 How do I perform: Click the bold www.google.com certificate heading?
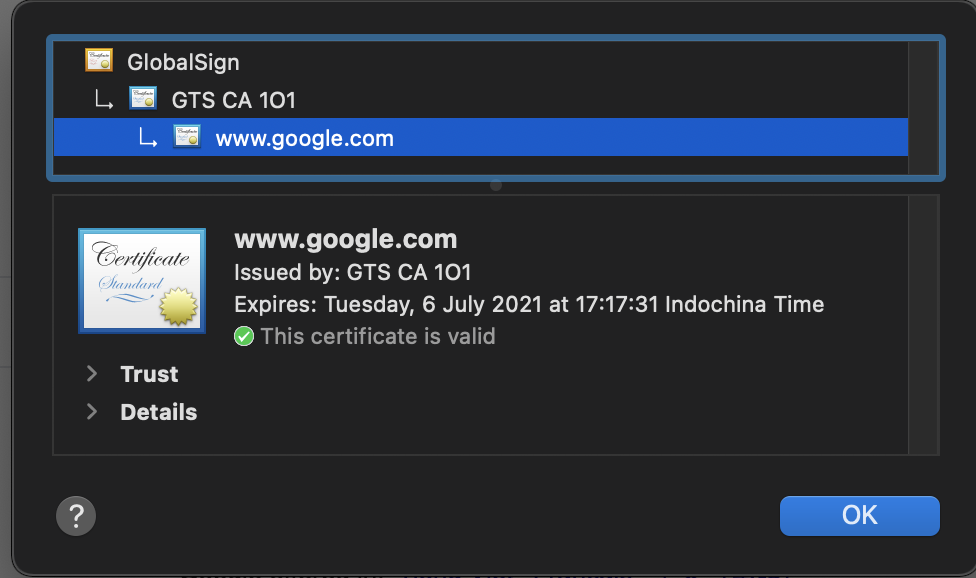[345, 240]
